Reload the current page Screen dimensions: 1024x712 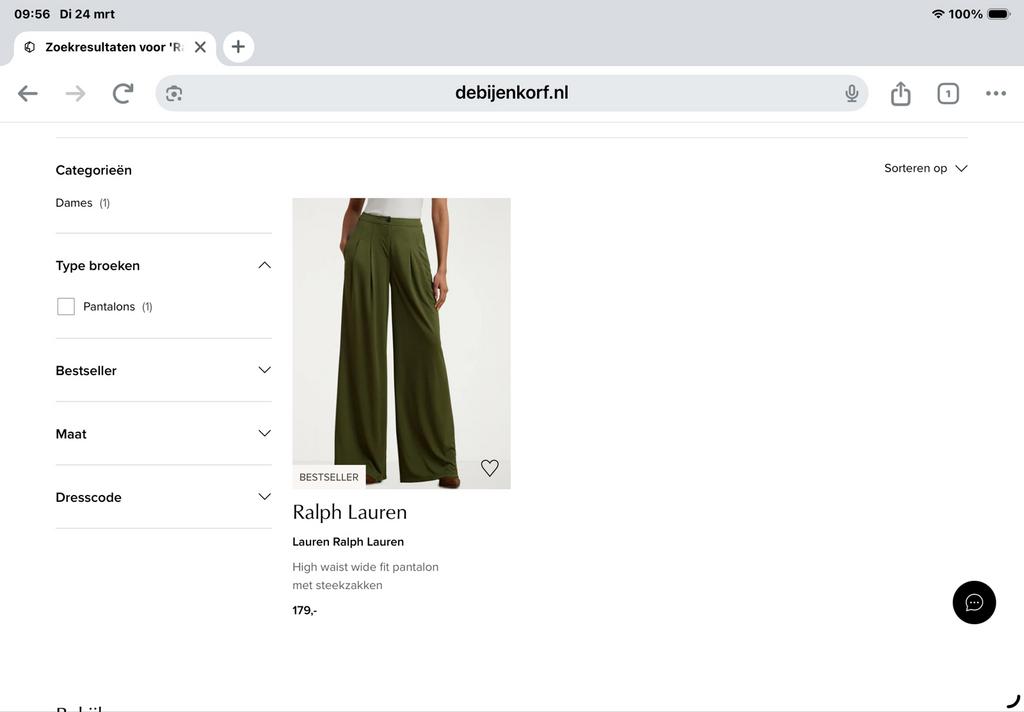122,92
